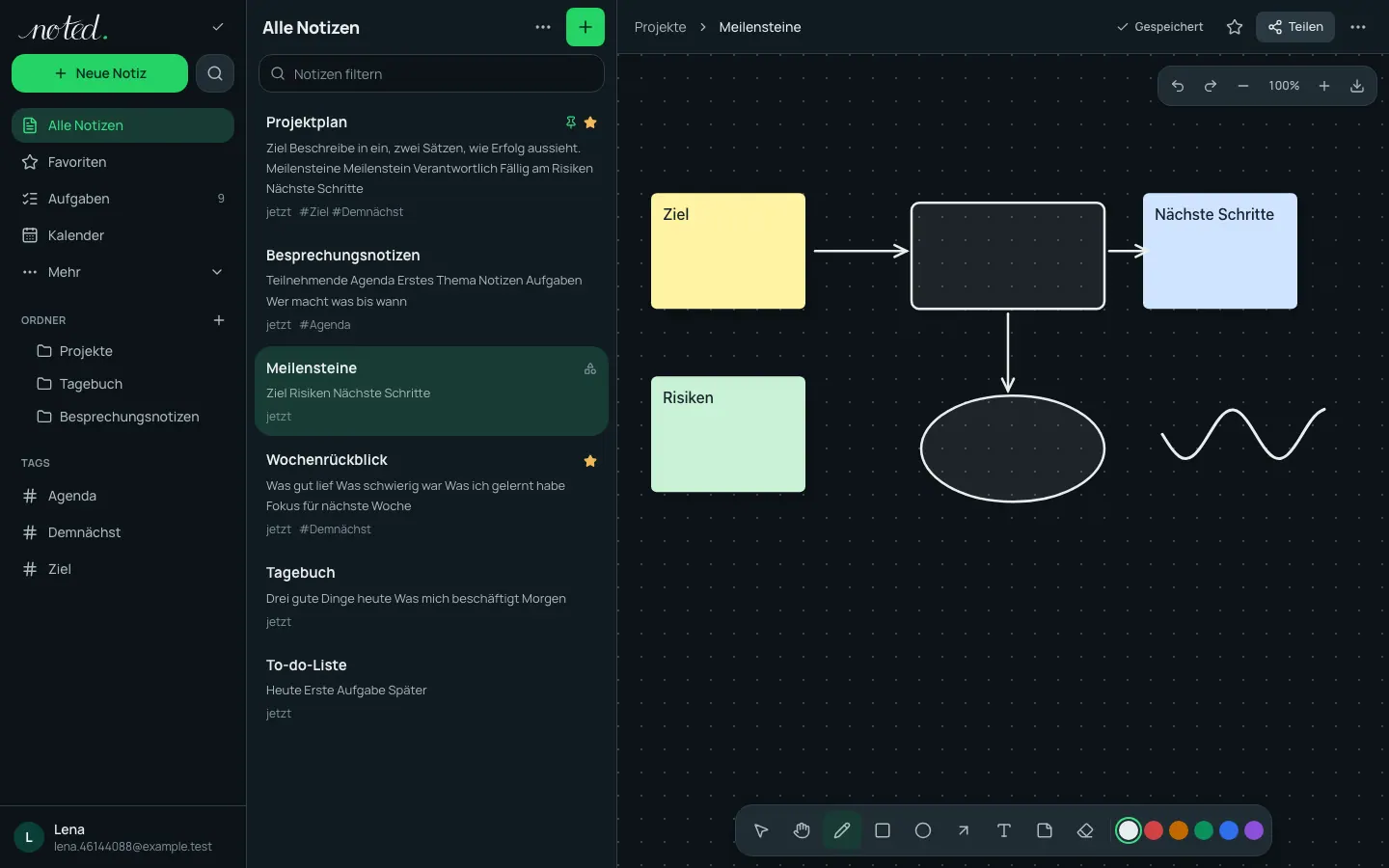Pick the red color swatch

(1154, 830)
